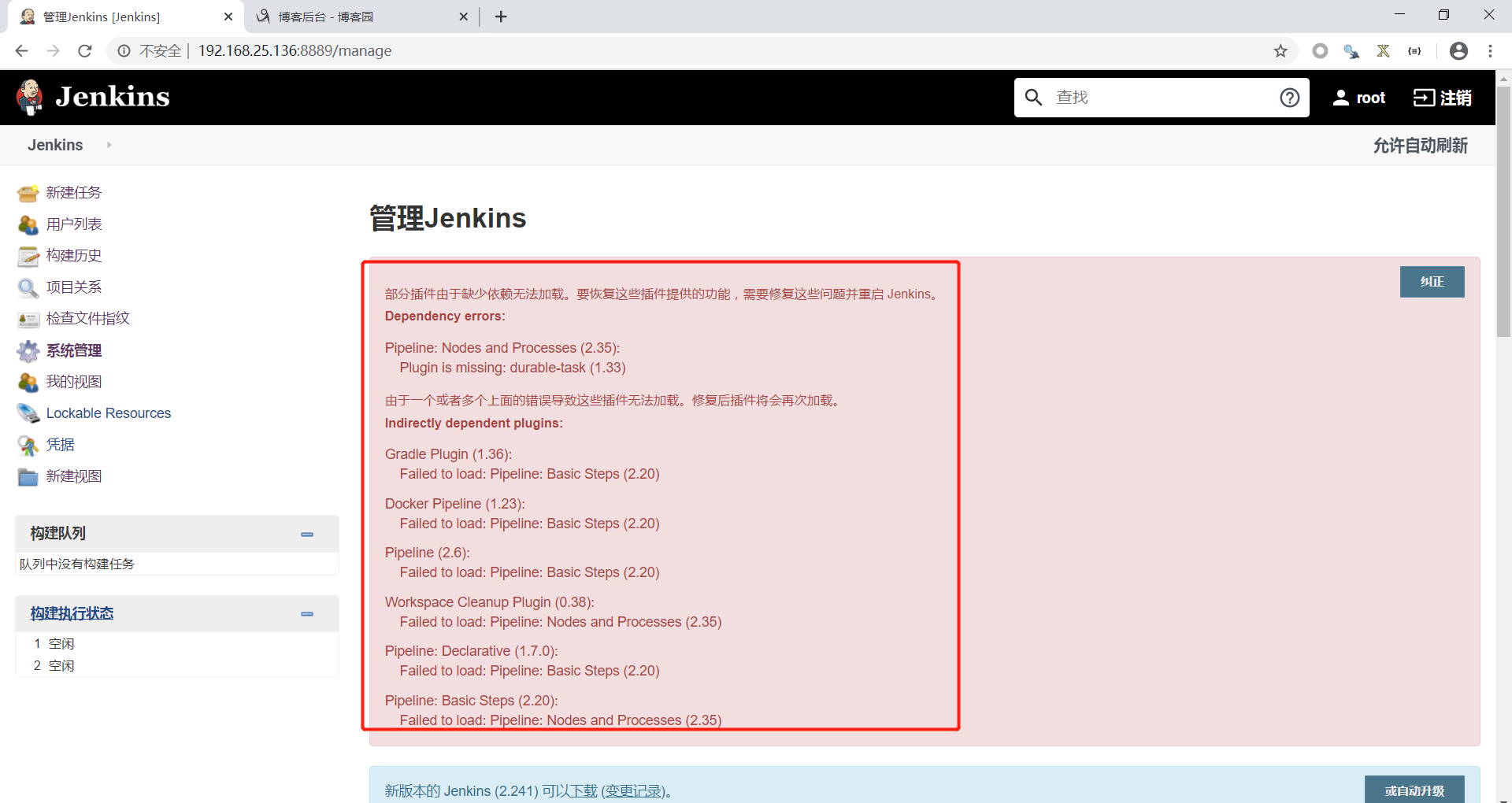Click the search help question-mark icon
The width and height of the screenshot is (1512, 803).
click(x=1289, y=98)
